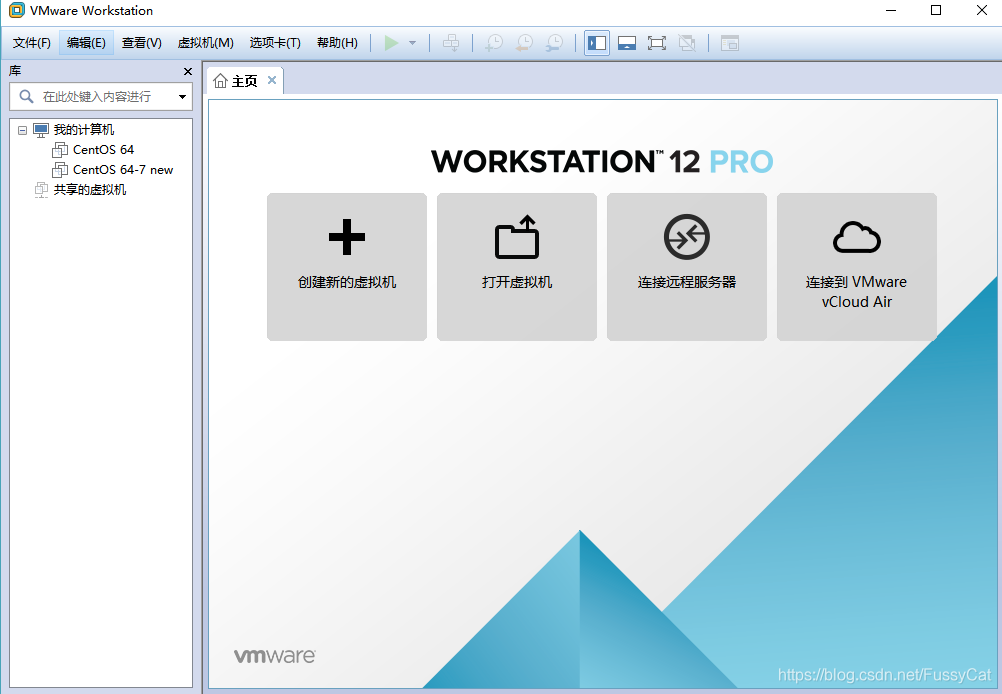The image size is (1002, 694).
Task: Click the CentOS 64-7 new VM icon
Action: coord(60,169)
